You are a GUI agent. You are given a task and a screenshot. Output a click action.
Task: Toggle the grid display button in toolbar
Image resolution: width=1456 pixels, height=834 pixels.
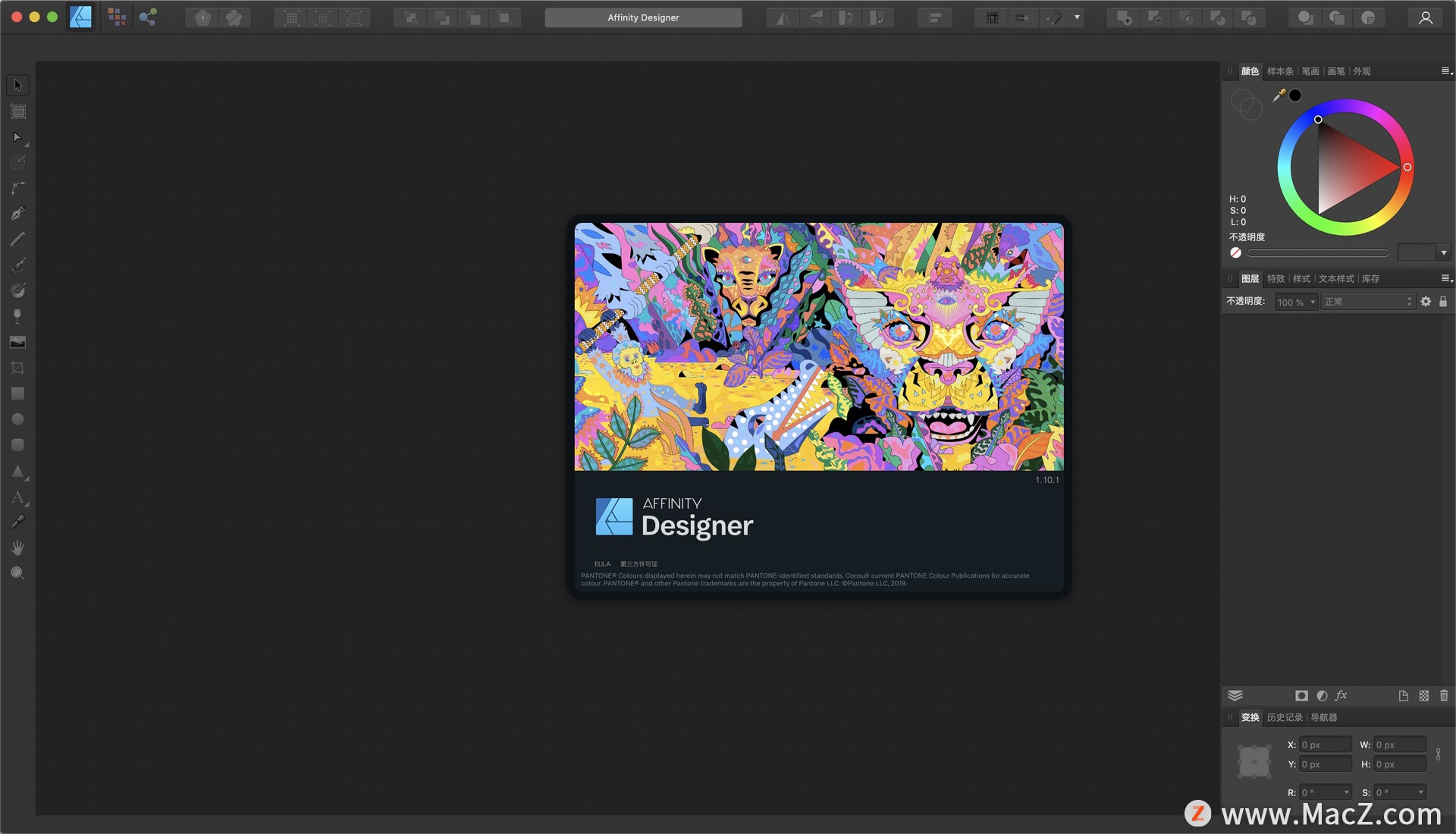pyautogui.click(x=991, y=17)
